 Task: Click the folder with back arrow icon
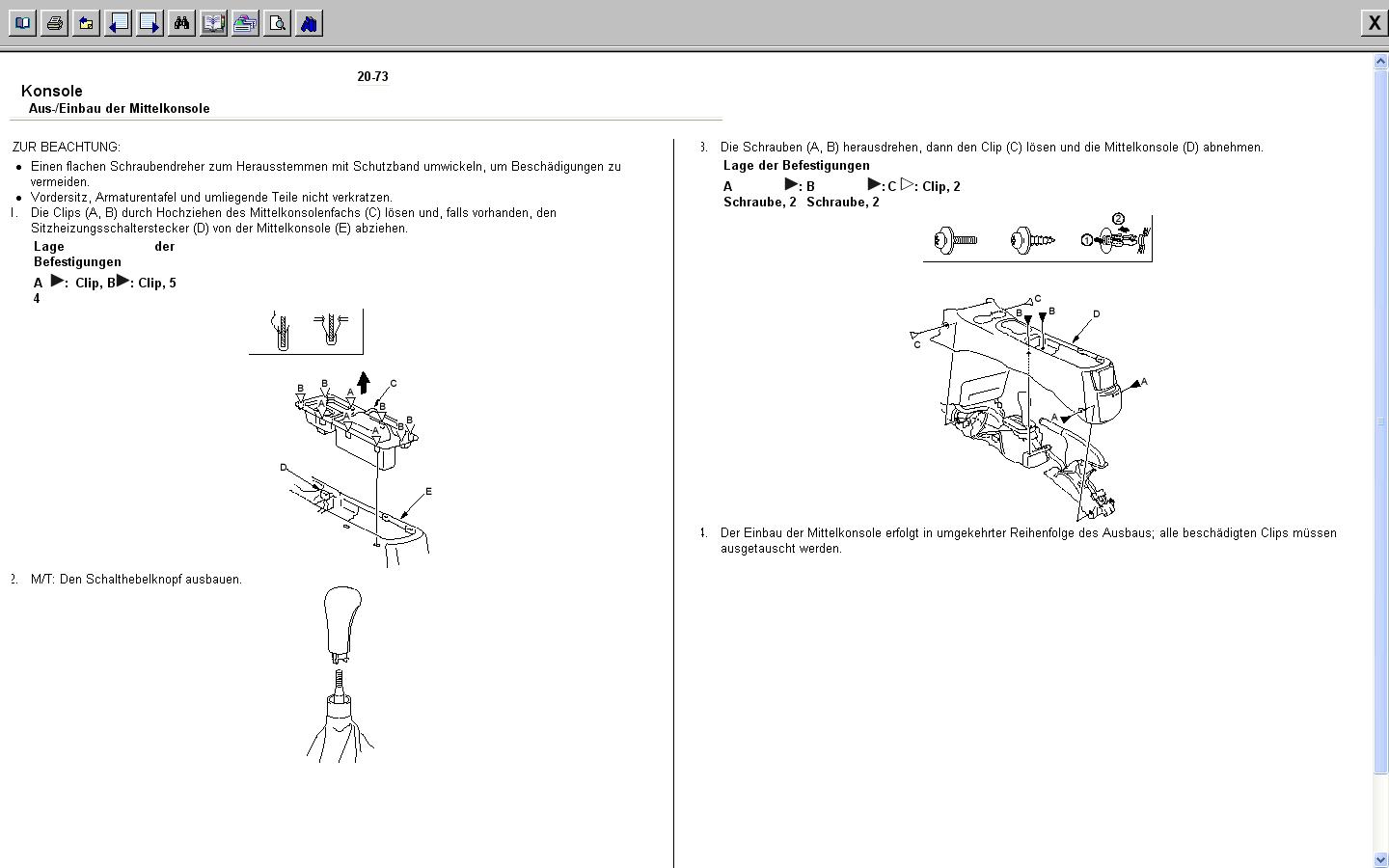click(86, 23)
